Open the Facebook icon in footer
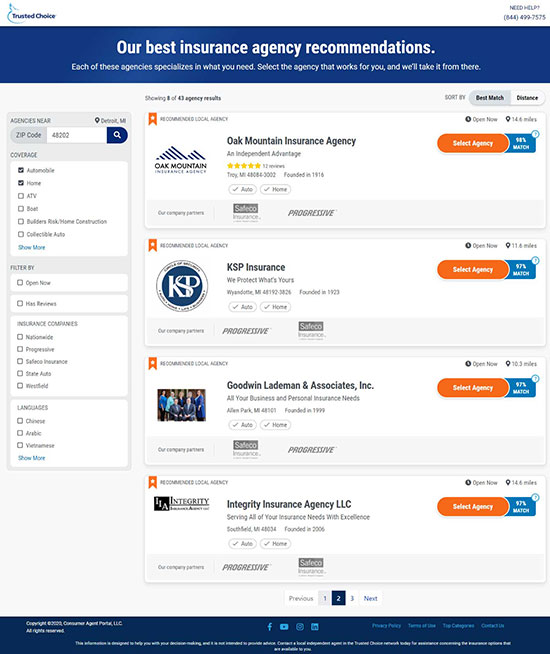Viewport: 550px width, 654px height. point(269,626)
